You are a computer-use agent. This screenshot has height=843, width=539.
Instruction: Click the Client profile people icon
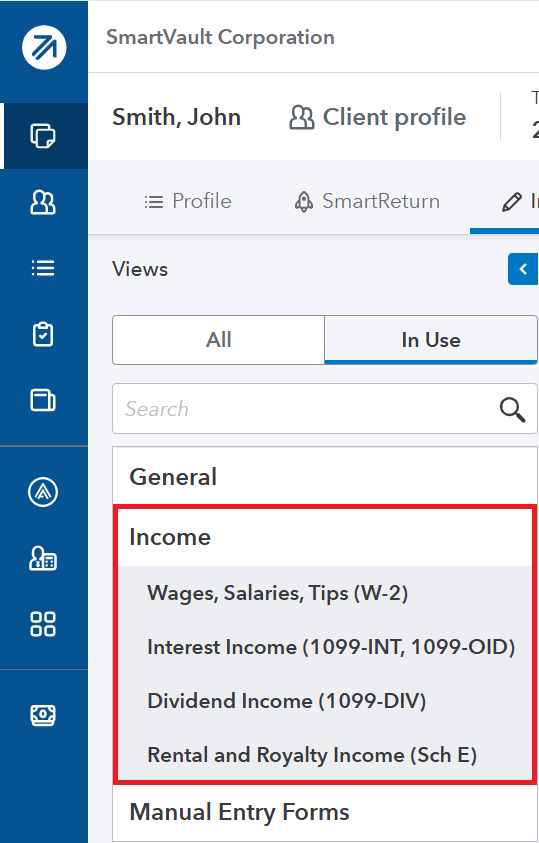pyautogui.click(x=301, y=117)
